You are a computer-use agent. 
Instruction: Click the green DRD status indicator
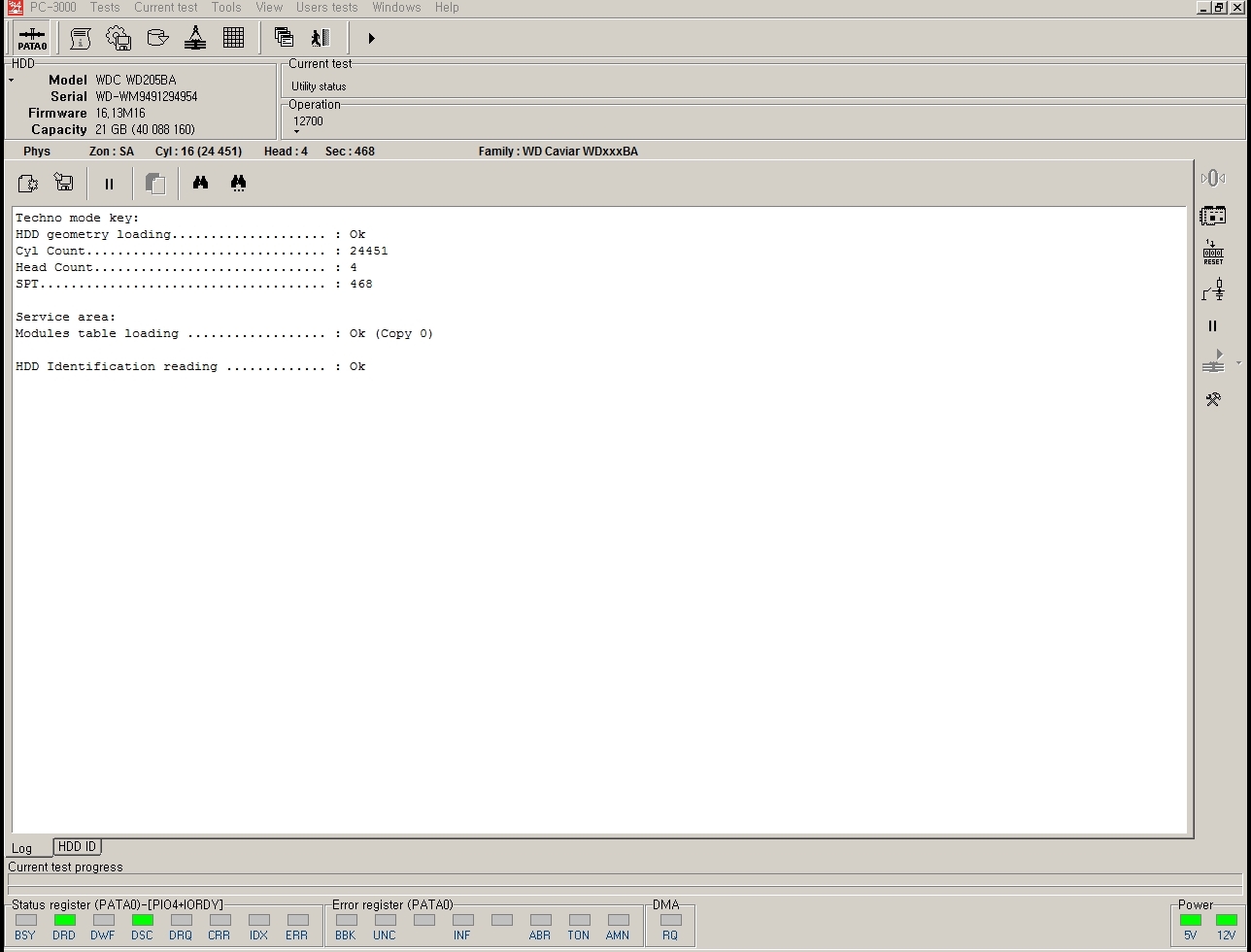[x=64, y=920]
